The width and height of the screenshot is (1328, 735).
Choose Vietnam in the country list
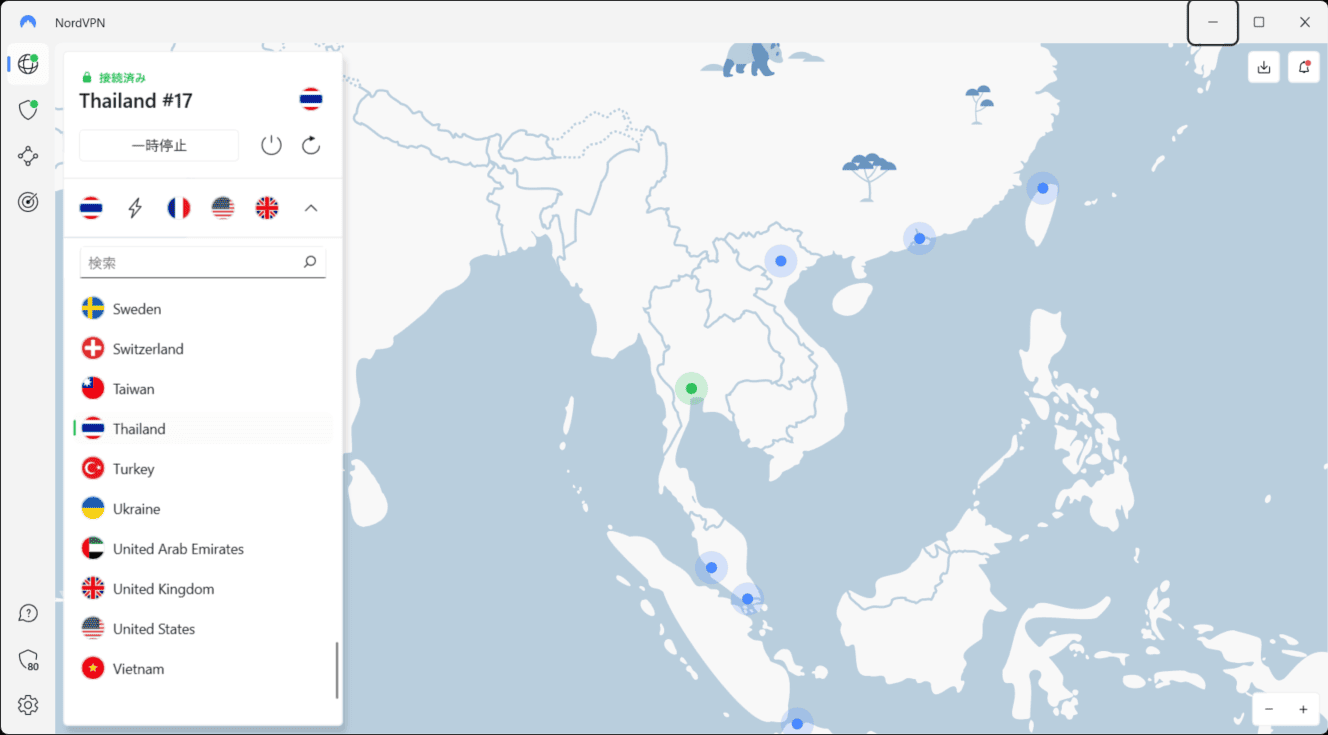pyautogui.click(x=204, y=669)
